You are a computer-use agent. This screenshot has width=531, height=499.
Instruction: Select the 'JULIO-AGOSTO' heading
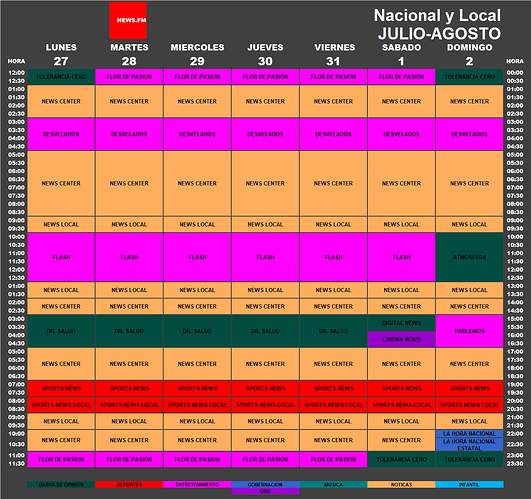pyautogui.click(x=439, y=34)
